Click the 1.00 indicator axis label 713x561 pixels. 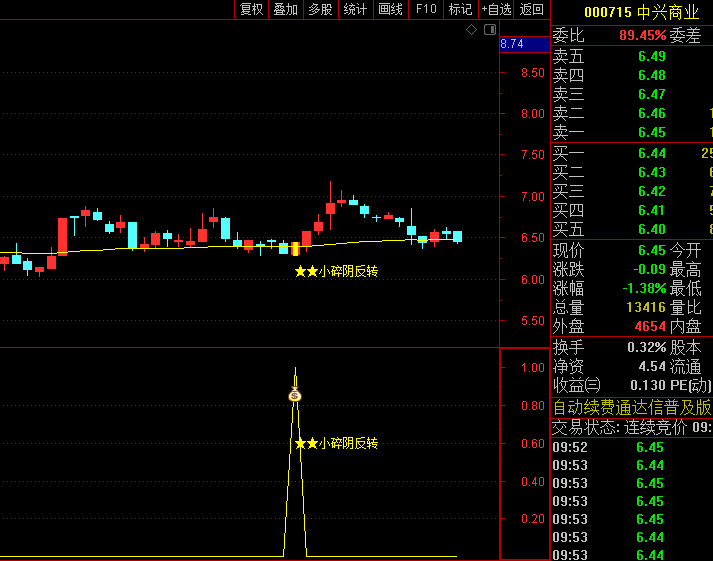point(532,368)
